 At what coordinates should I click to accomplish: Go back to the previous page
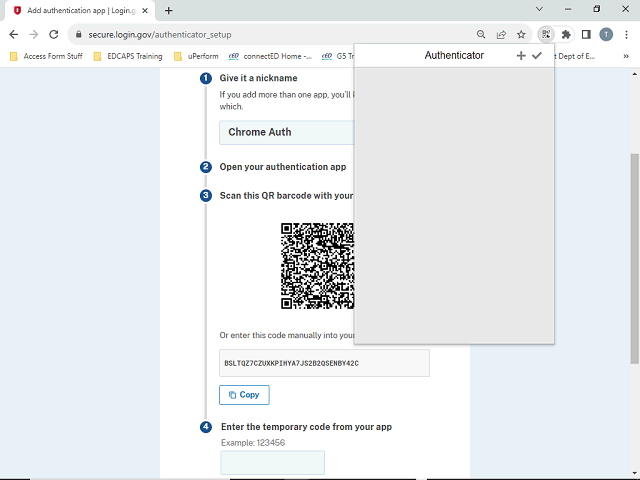(14, 34)
